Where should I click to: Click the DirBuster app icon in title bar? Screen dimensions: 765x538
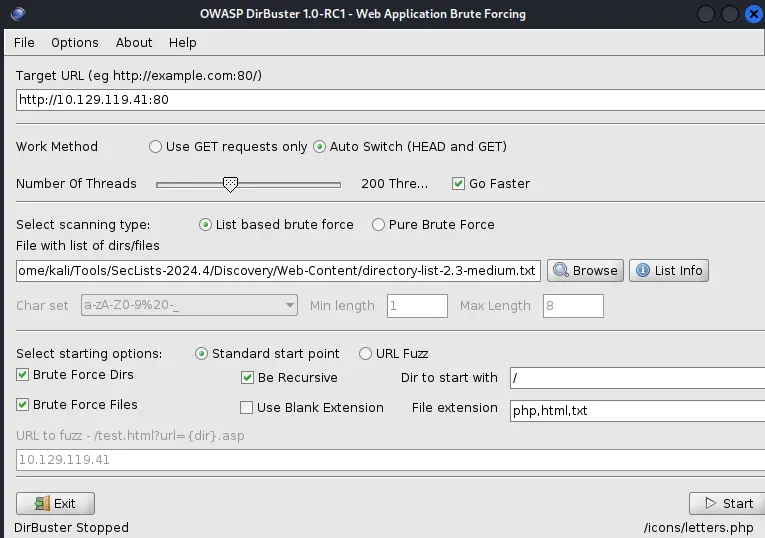[x=18, y=14]
